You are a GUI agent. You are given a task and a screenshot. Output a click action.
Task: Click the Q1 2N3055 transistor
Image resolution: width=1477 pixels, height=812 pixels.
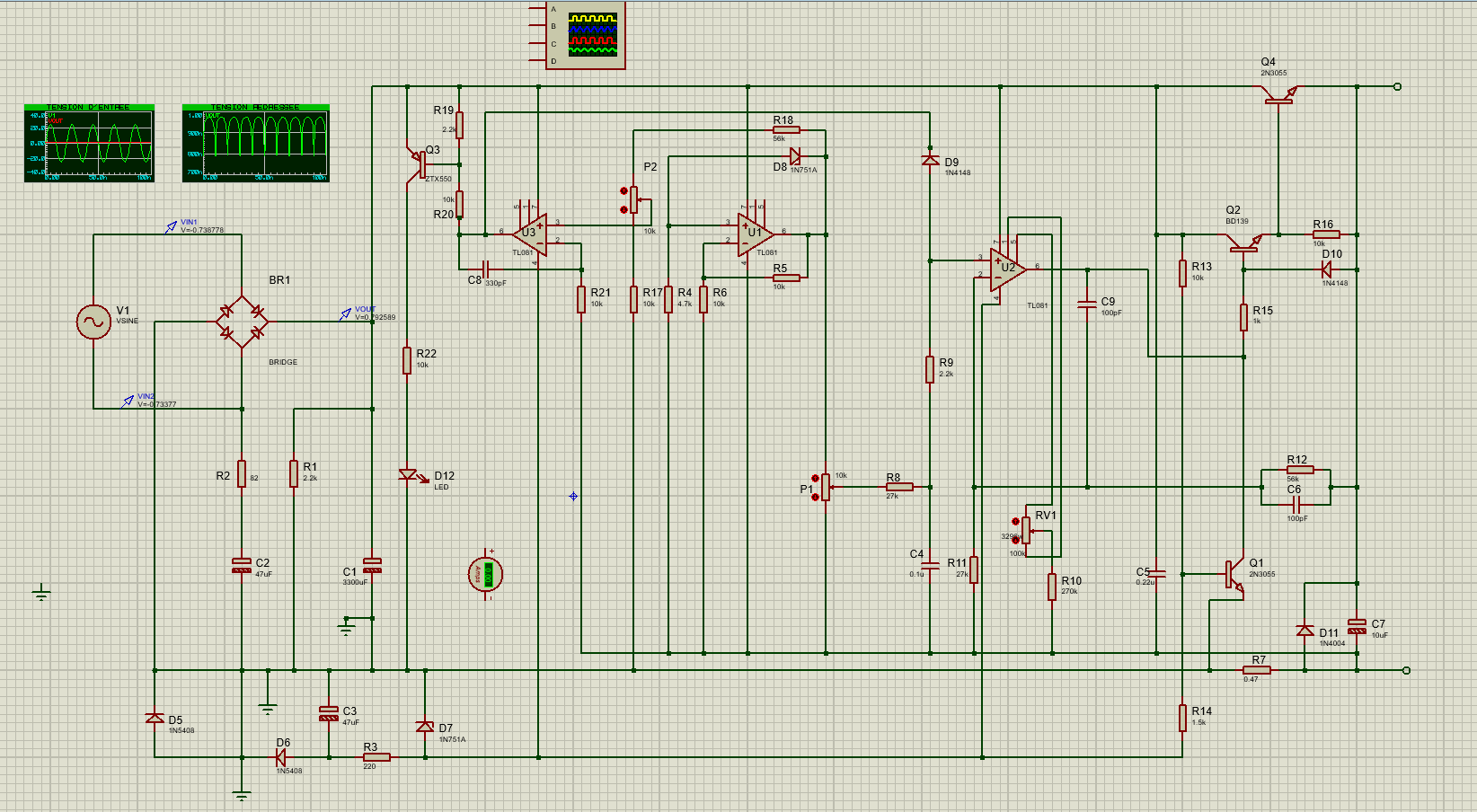pos(1234,575)
